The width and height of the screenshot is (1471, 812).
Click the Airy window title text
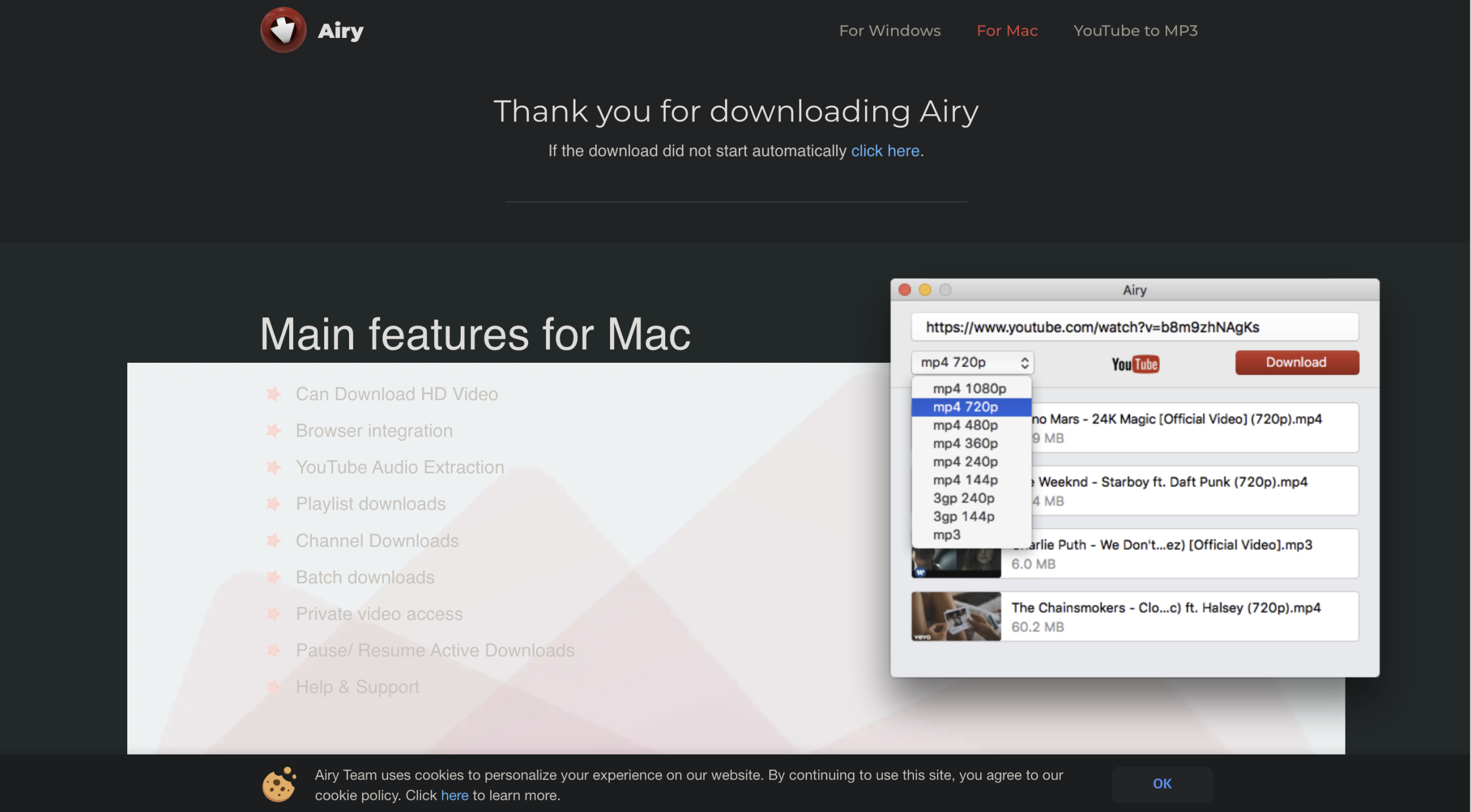pos(1135,290)
